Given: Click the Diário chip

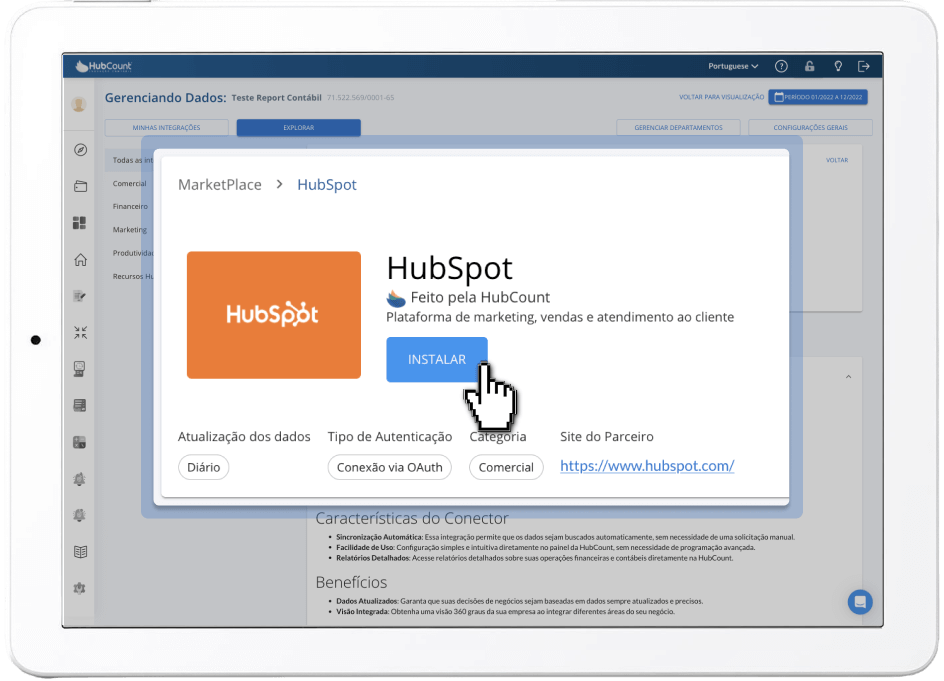Looking at the screenshot, I should [203, 467].
